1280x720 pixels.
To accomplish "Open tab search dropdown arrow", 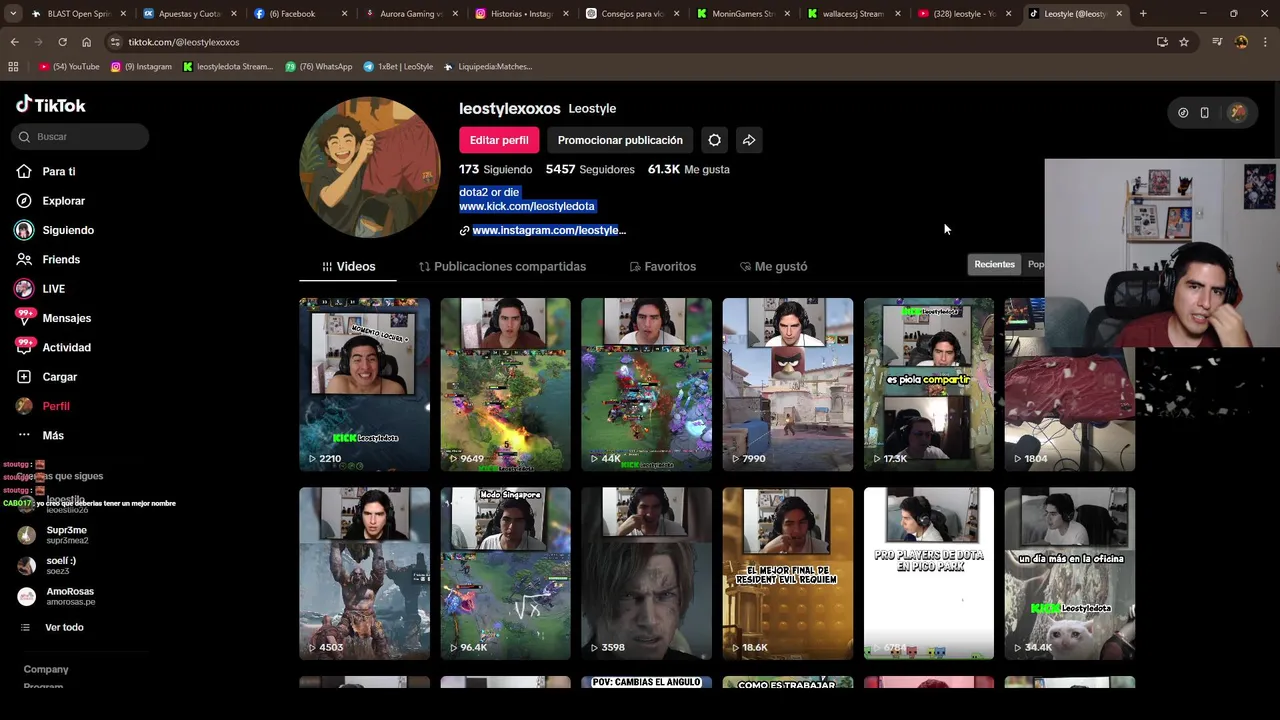I will (11, 14).
